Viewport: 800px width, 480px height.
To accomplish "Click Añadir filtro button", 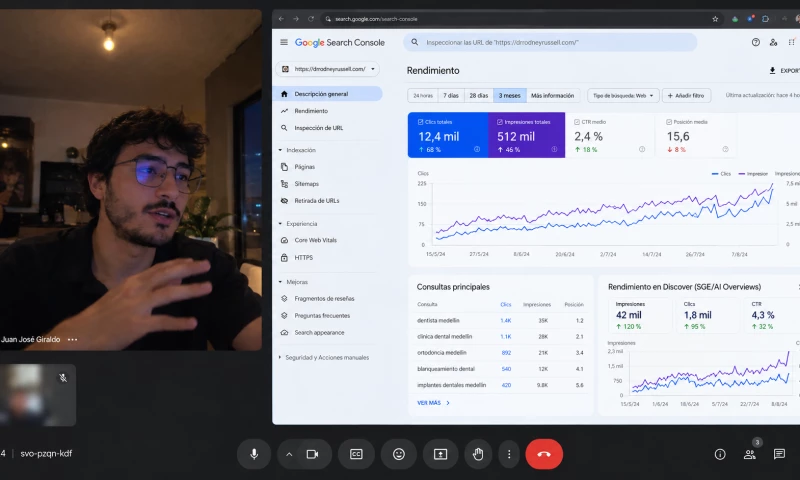I will coord(686,95).
